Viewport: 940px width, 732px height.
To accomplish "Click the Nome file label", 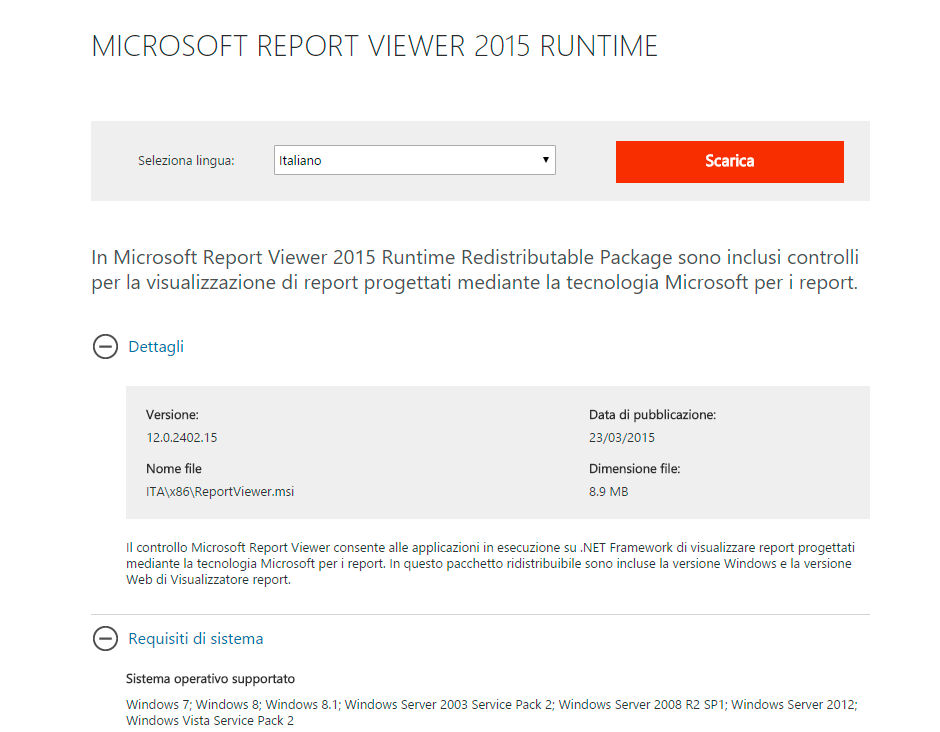I will pyautogui.click(x=174, y=469).
